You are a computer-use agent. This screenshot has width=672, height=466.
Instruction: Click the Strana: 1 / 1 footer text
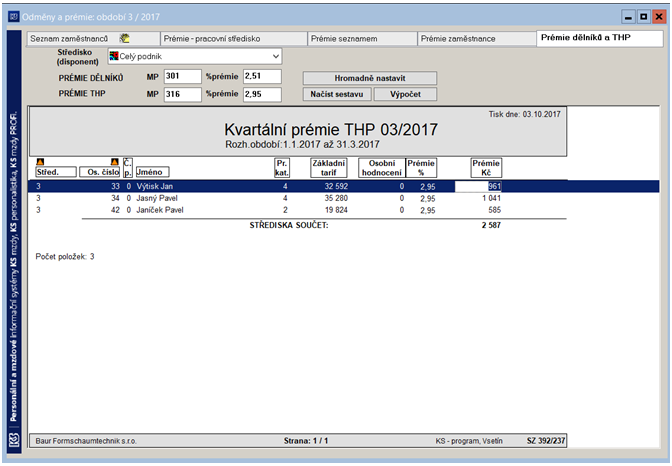(306, 441)
